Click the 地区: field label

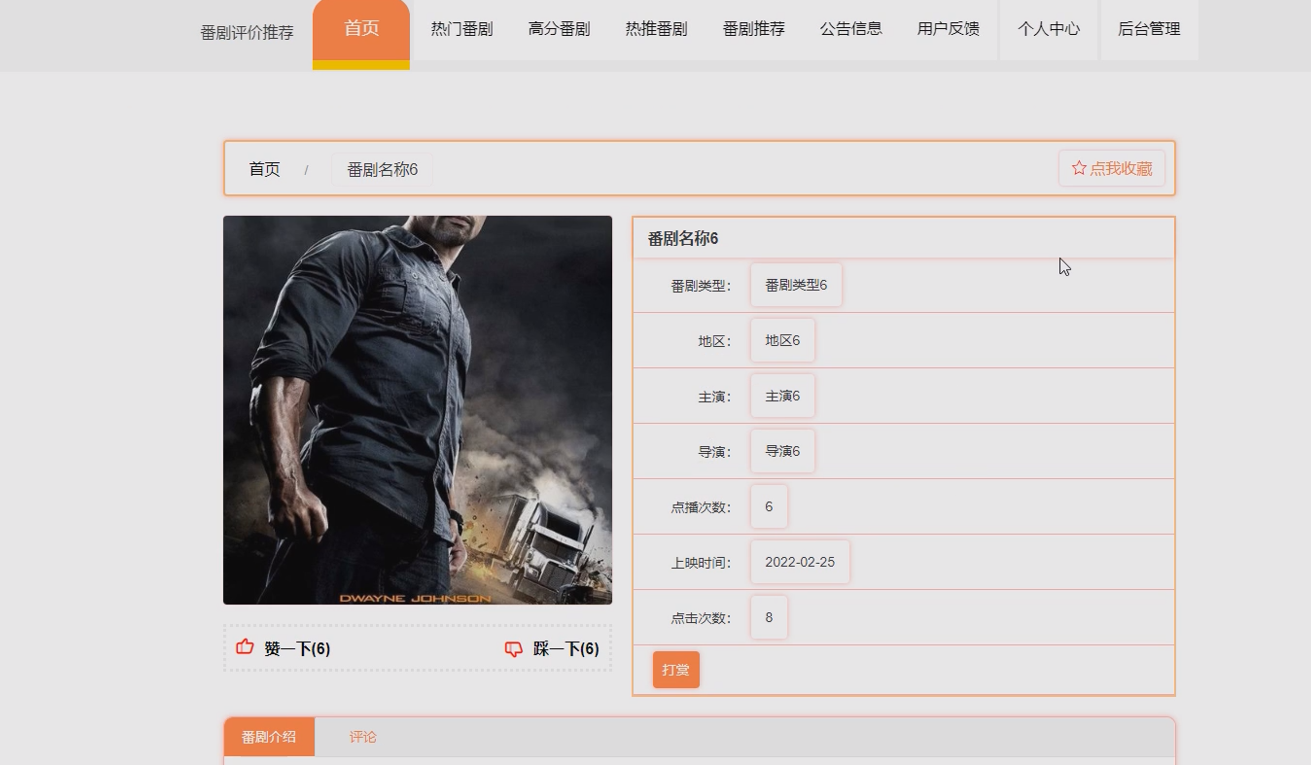pos(715,341)
